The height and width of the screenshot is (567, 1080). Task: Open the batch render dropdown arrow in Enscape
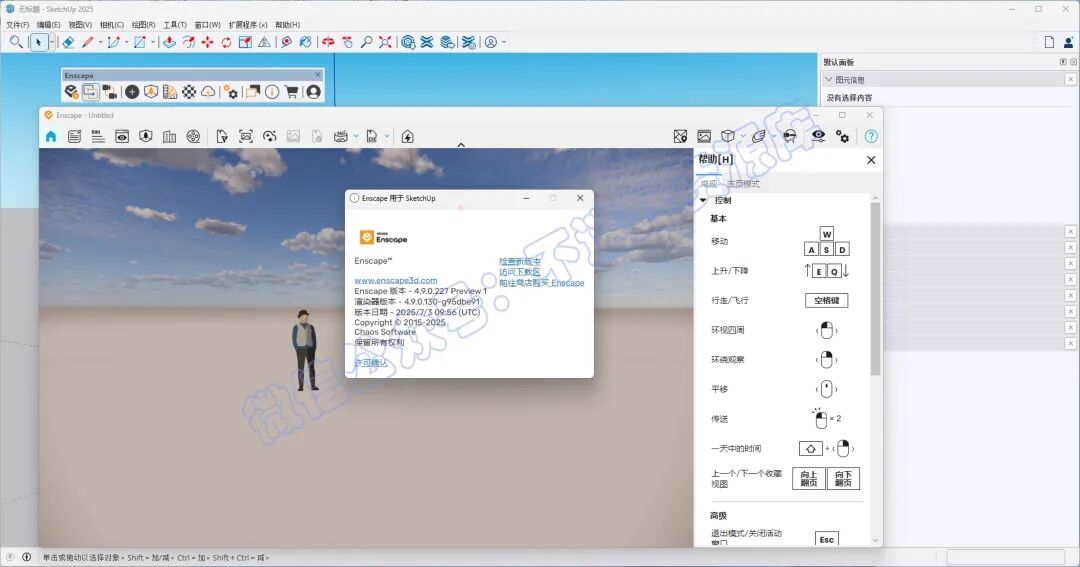(356, 136)
